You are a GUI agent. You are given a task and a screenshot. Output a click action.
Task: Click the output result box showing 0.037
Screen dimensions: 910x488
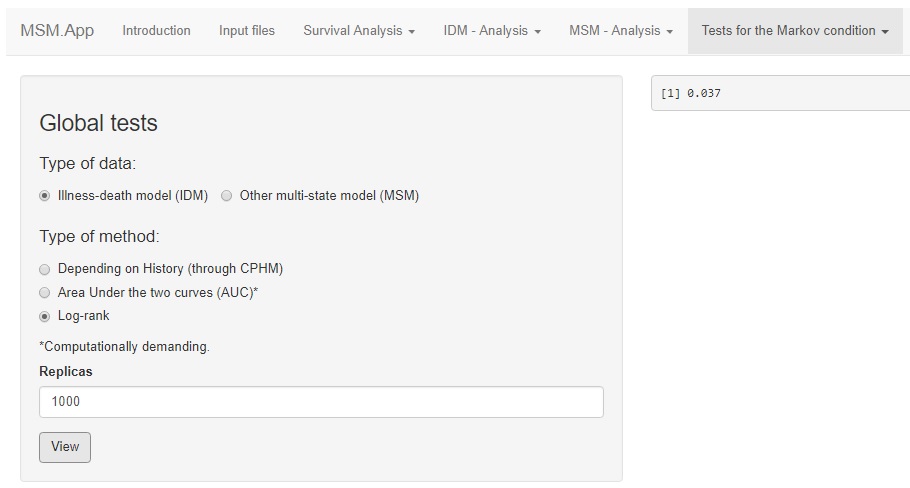point(780,93)
